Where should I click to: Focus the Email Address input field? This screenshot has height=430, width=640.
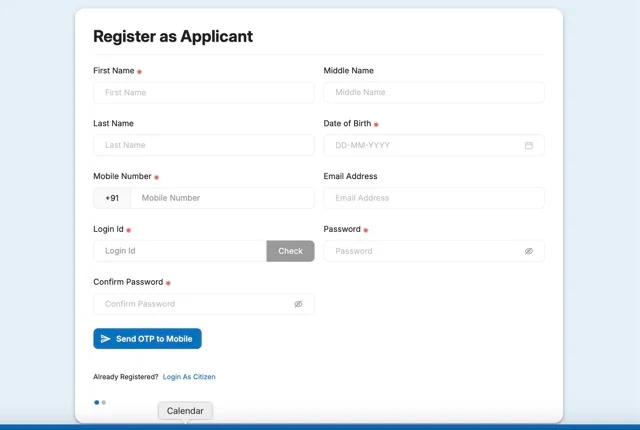pyautogui.click(x=434, y=198)
